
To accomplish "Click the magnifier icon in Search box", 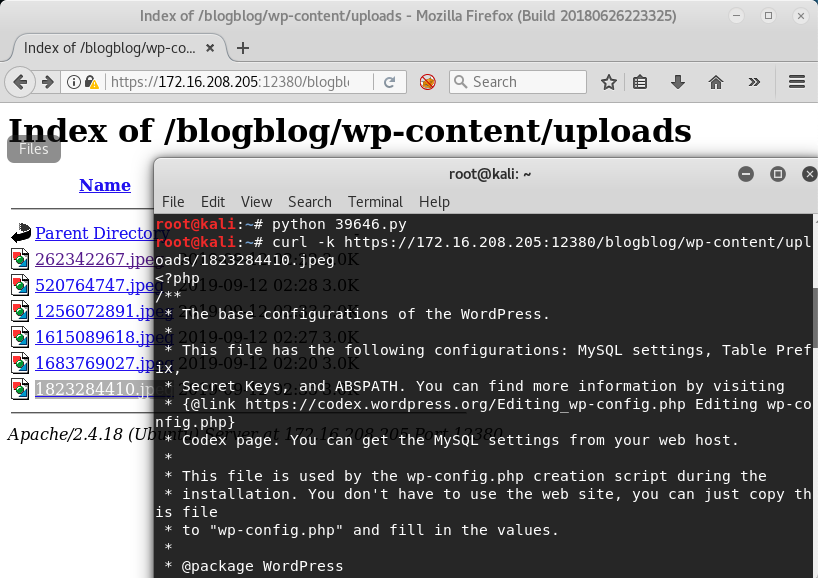I will coord(460,82).
